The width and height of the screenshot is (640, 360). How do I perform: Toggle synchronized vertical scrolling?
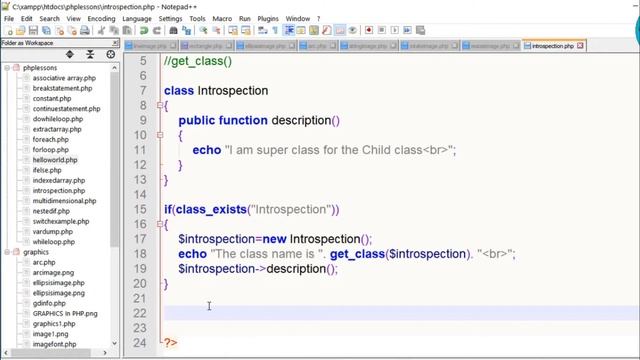[233, 31]
